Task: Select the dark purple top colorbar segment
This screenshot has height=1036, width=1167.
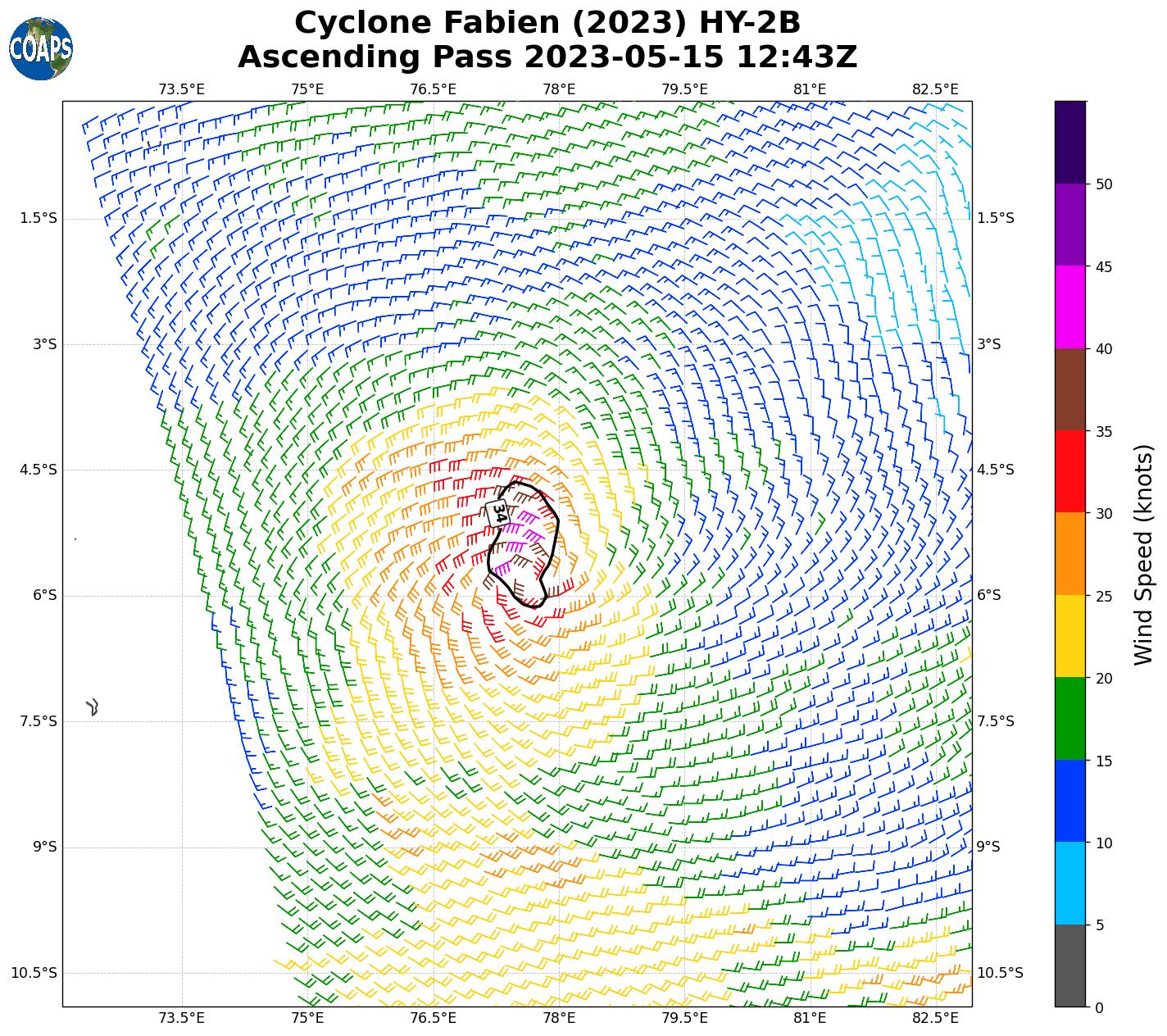Action: pos(1069,142)
